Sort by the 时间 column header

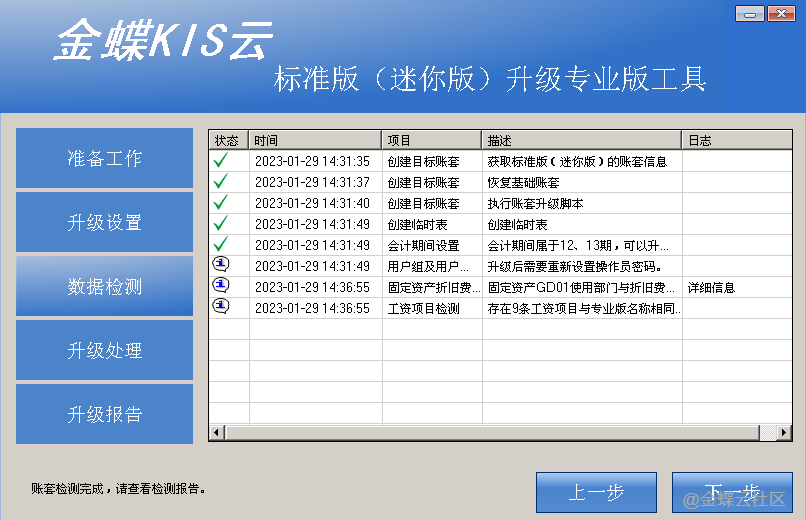[x=315, y=140]
